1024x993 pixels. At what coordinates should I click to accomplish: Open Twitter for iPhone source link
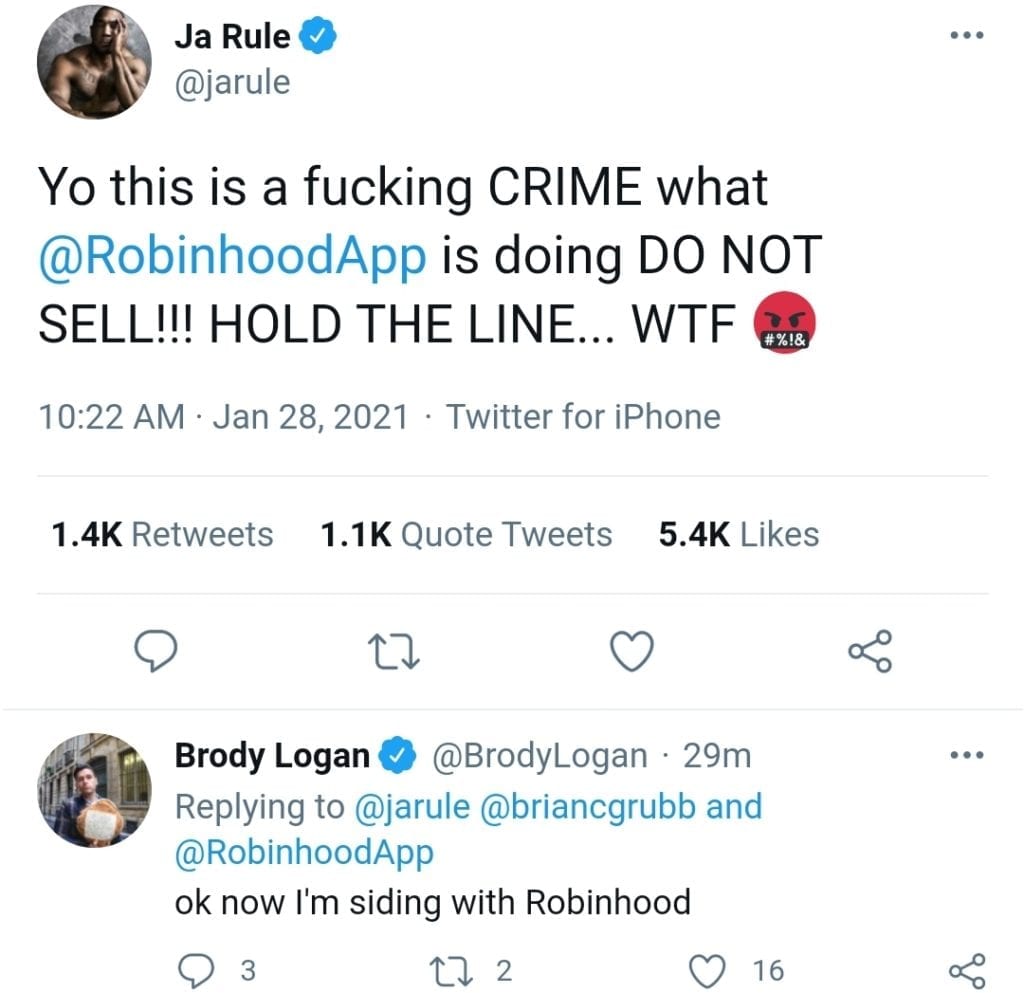tap(583, 417)
